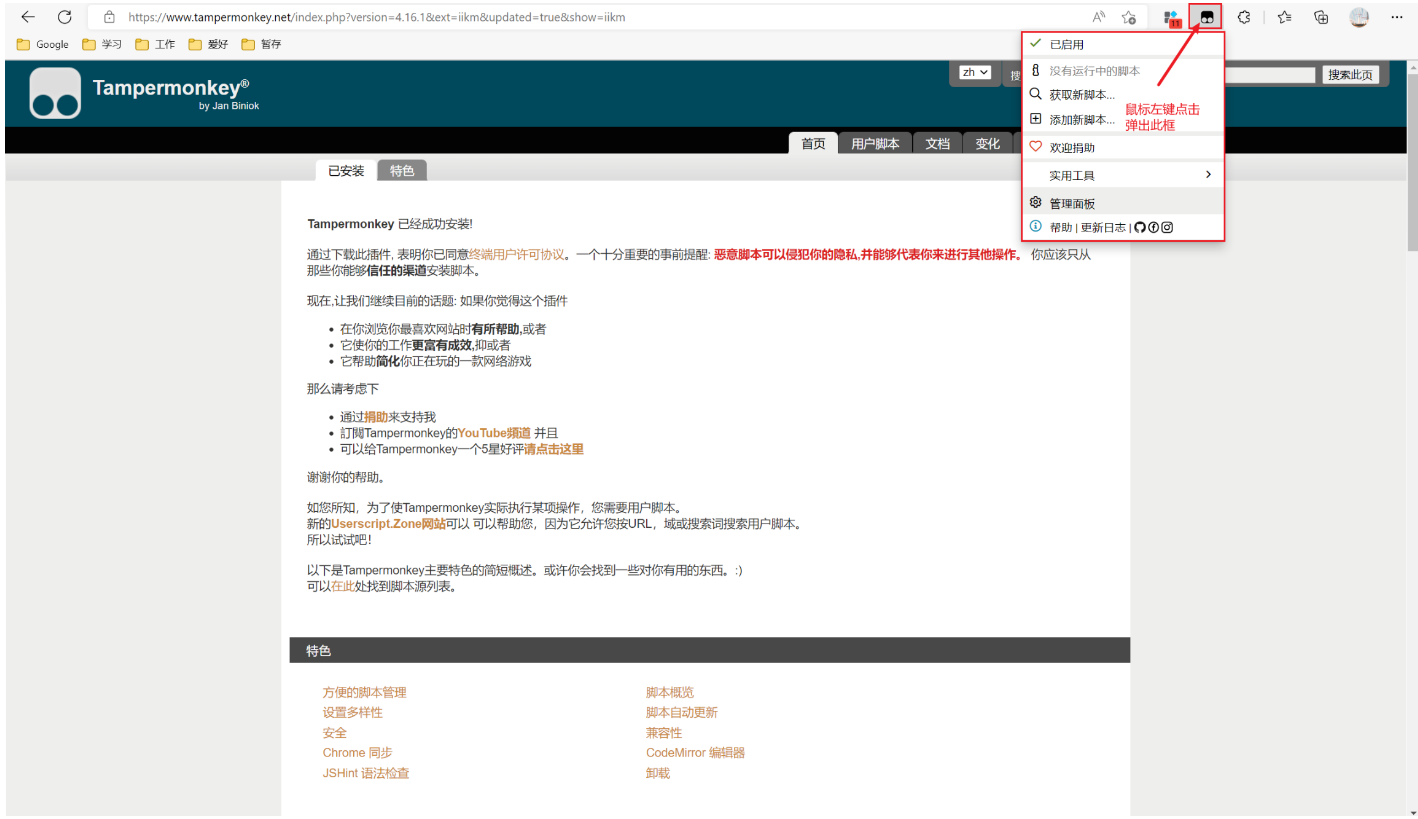Screen dimensions: 1418x819
Task: Open the 安全 feature link
Action: coord(334,733)
